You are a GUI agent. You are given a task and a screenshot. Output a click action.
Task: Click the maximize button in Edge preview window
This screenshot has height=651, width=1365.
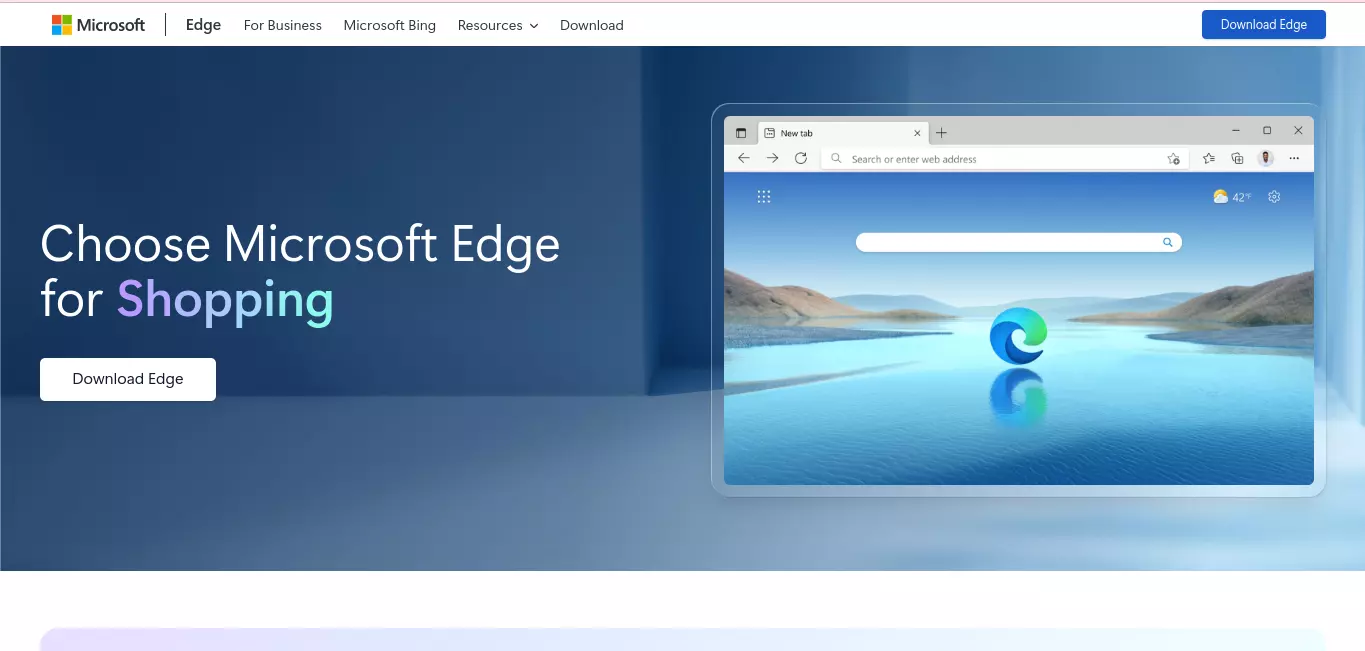pyautogui.click(x=1267, y=131)
